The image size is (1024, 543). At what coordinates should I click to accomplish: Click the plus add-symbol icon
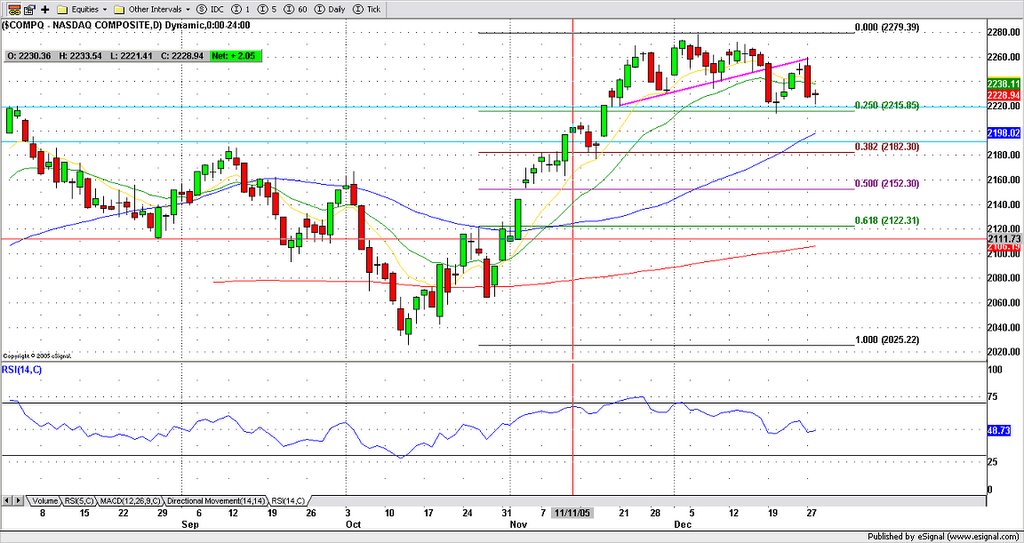tap(45, 9)
